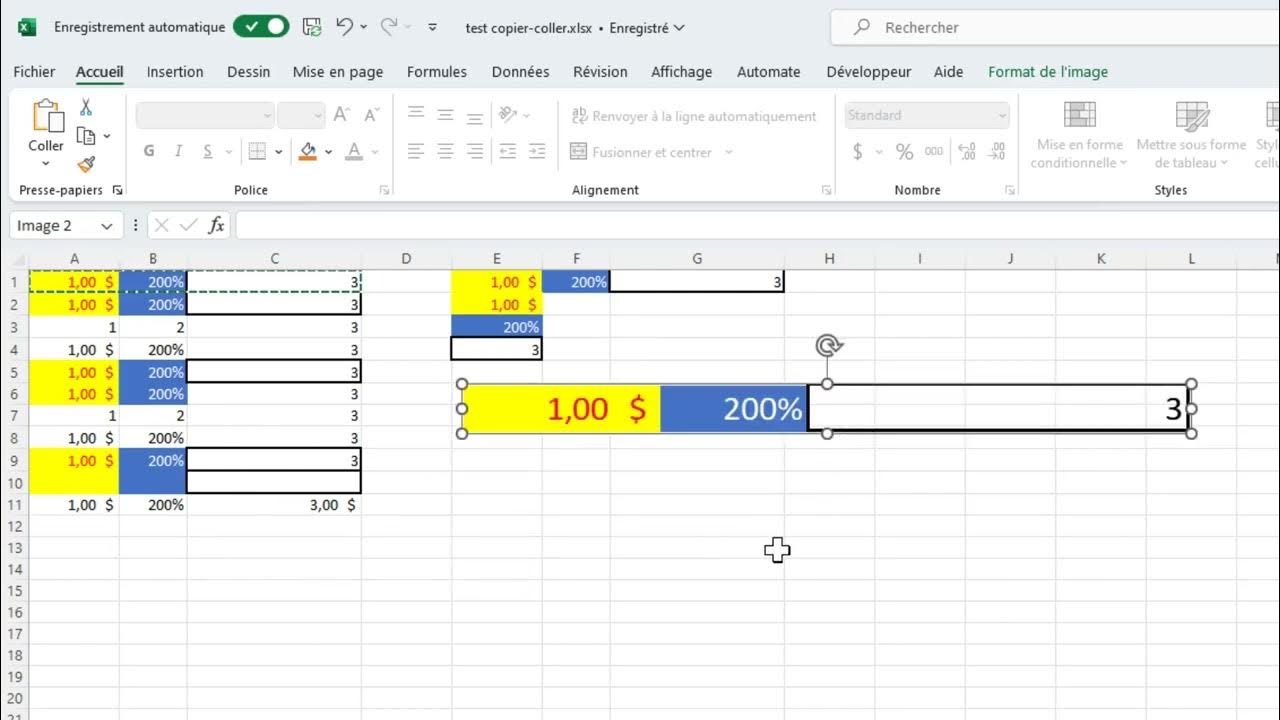The height and width of the screenshot is (720, 1280).
Task: Click the Decrease Font Size icon
Action: pyautogui.click(x=371, y=115)
